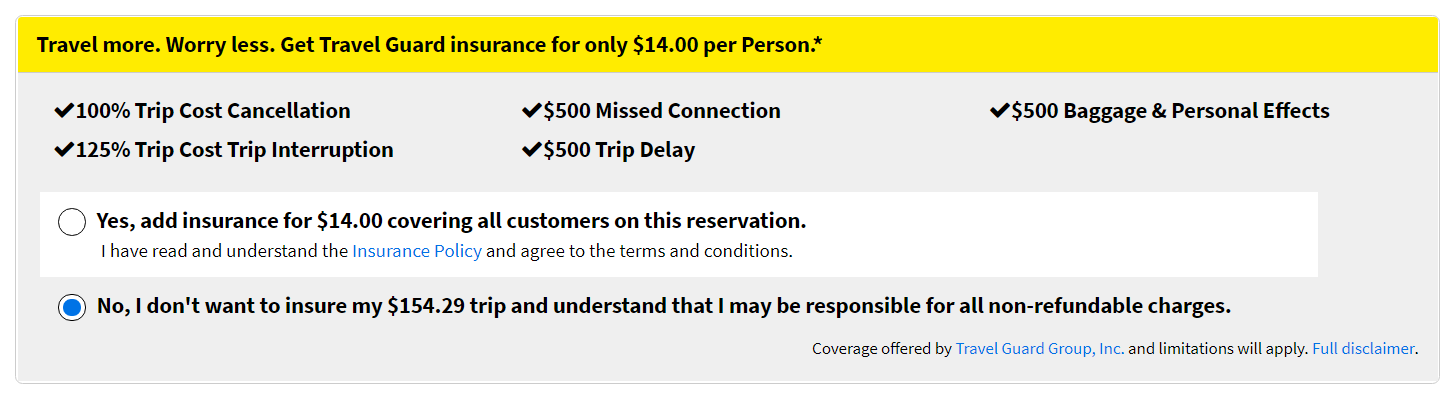This screenshot has height=403, width=1456.
Task: Click the $500 Baggage & Personal Effects text
Action: [x=1170, y=111]
